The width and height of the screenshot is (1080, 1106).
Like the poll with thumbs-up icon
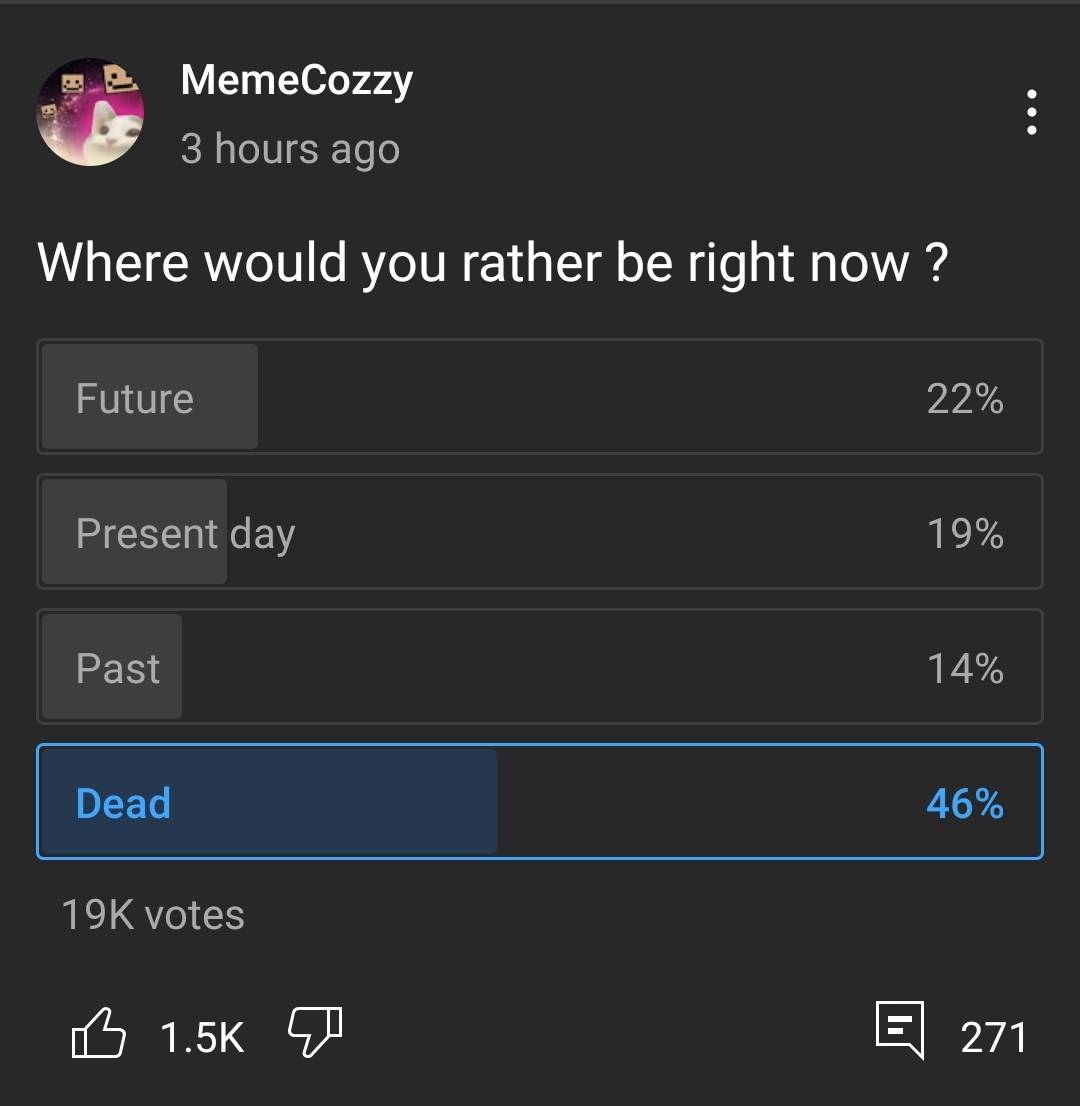pos(99,1034)
